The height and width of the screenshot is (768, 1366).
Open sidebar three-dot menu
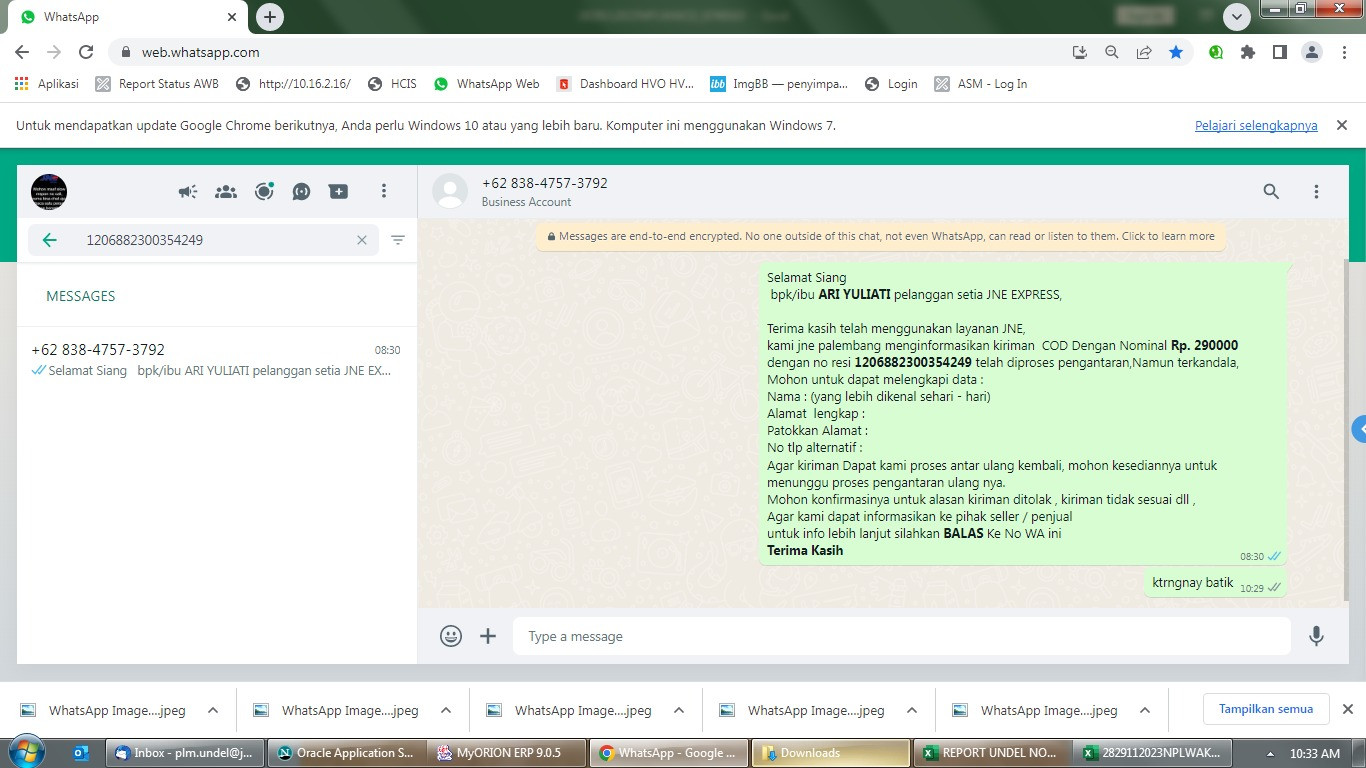pos(384,191)
